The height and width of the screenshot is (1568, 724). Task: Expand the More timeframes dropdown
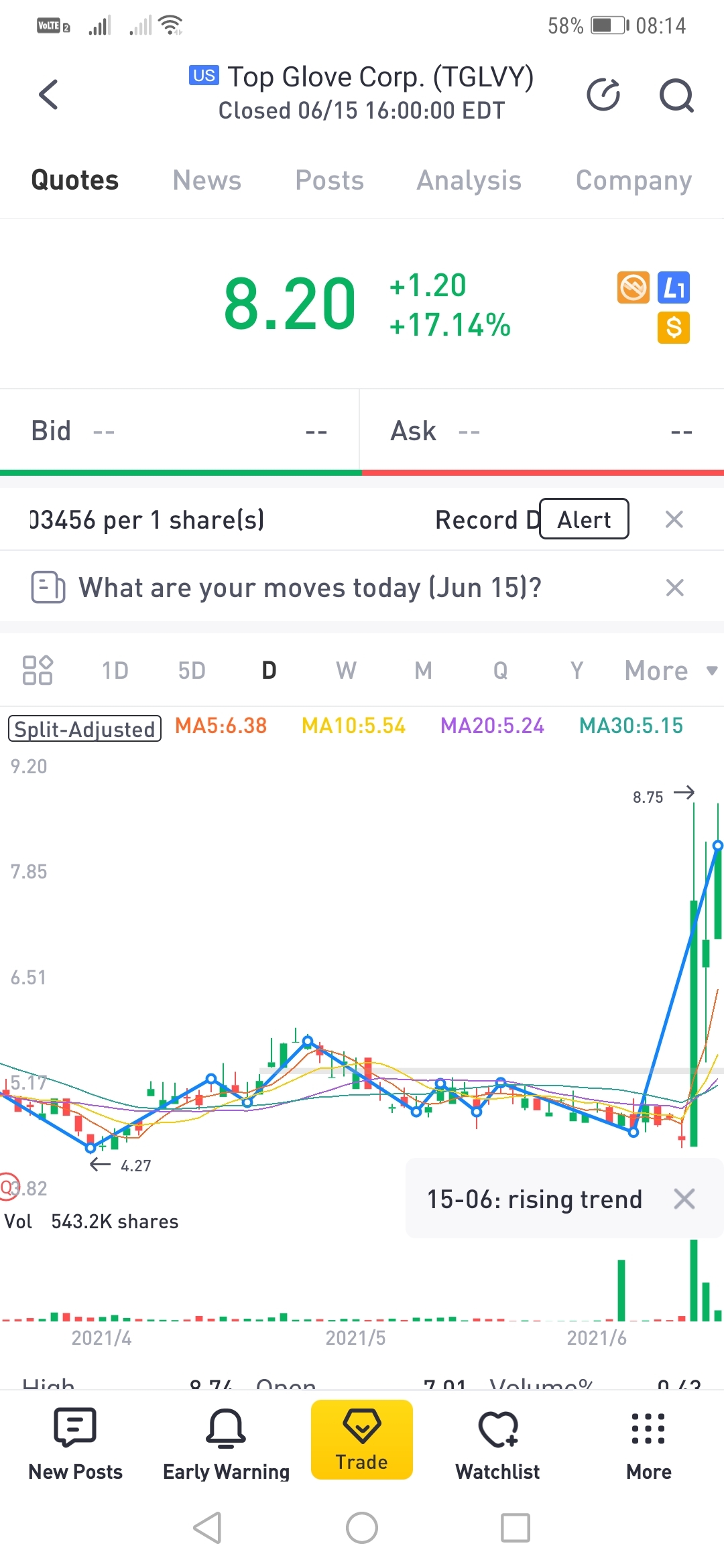tap(670, 670)
